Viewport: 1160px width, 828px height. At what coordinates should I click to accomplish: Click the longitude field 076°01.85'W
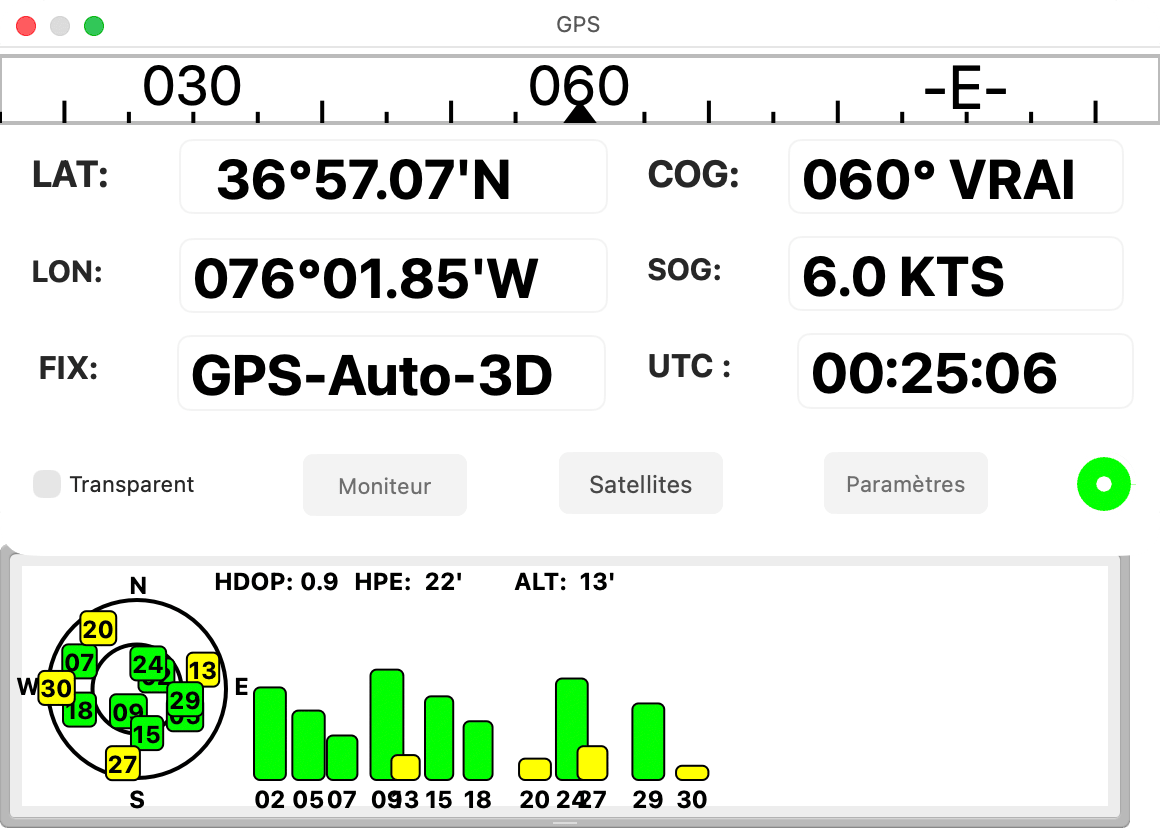(x=394, y=275)
